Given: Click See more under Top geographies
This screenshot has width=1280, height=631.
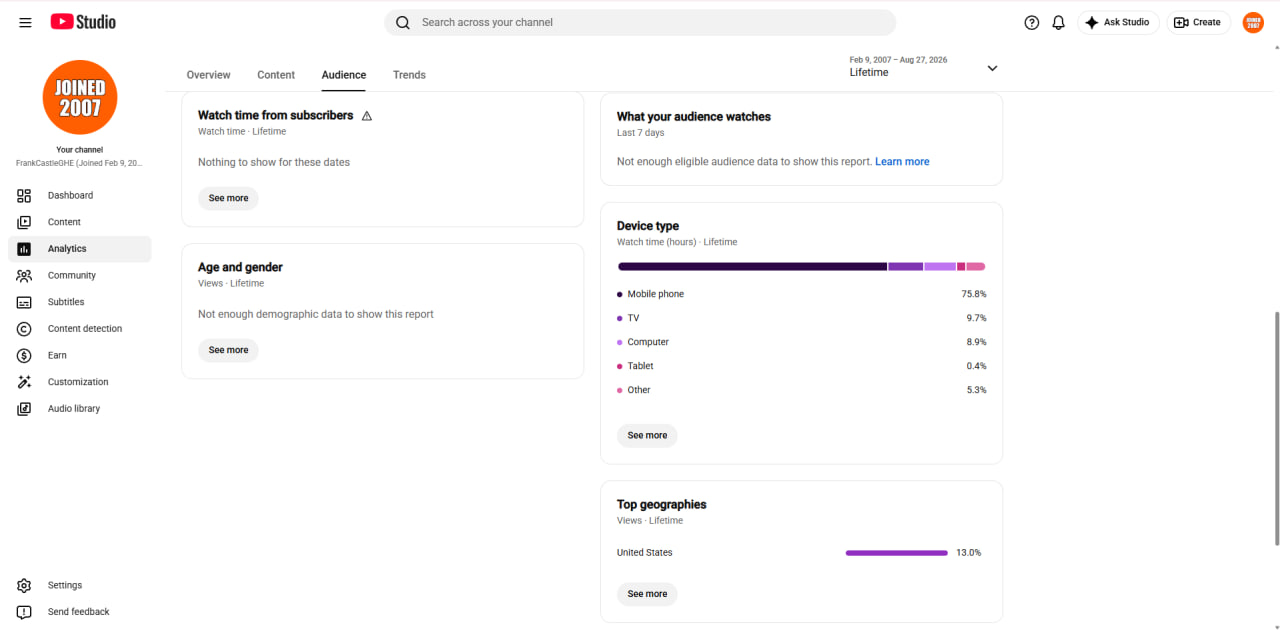Looking at the screenshot, I should click(647, 594).
